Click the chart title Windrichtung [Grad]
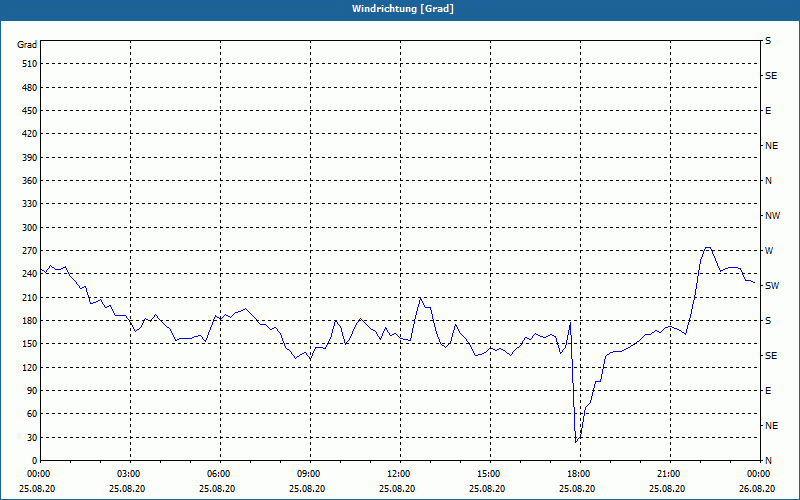The height and width of the screenshot is (500, 800). click(403, 9)
